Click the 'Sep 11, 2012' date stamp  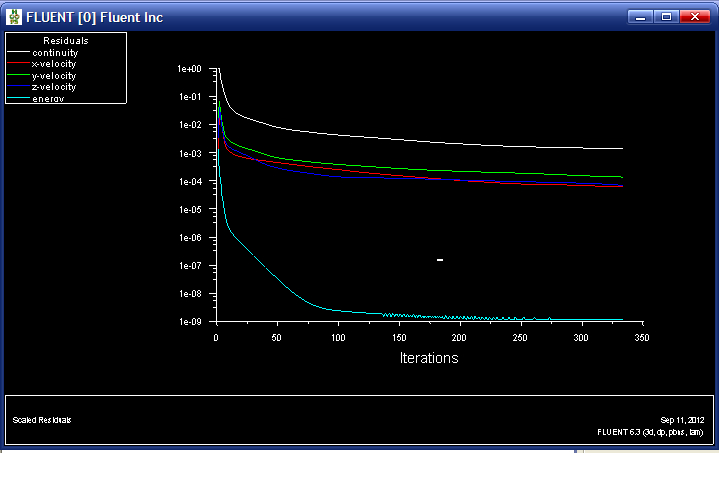682,420
